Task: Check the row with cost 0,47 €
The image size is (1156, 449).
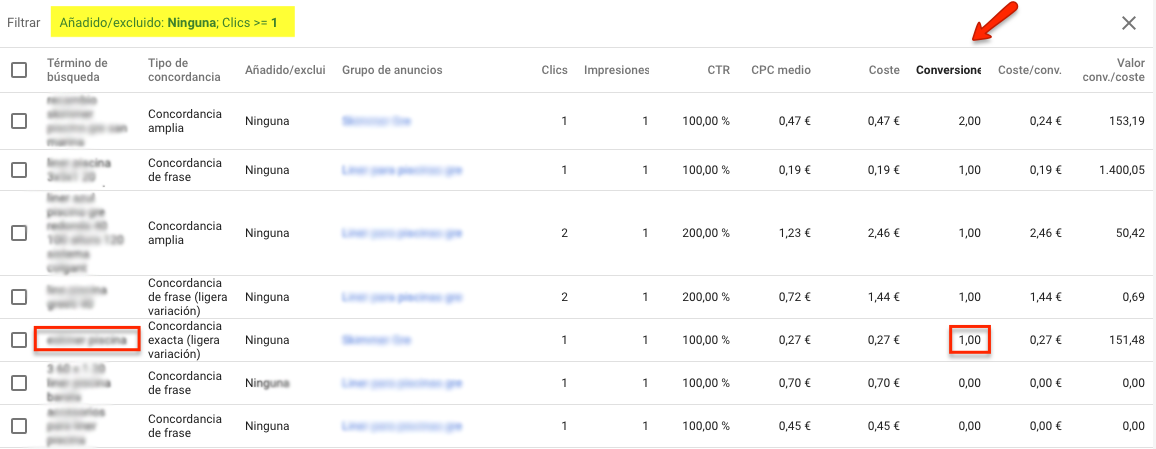Action: click(x=19, y=121)
